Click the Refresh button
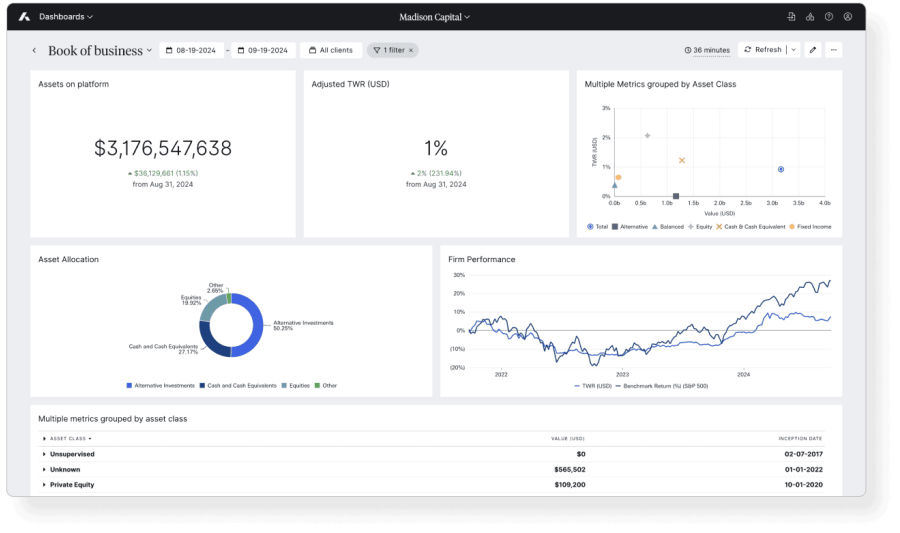The height and width of the screenshot is (533, 900). pyautogui.click(x=763, y=50)
